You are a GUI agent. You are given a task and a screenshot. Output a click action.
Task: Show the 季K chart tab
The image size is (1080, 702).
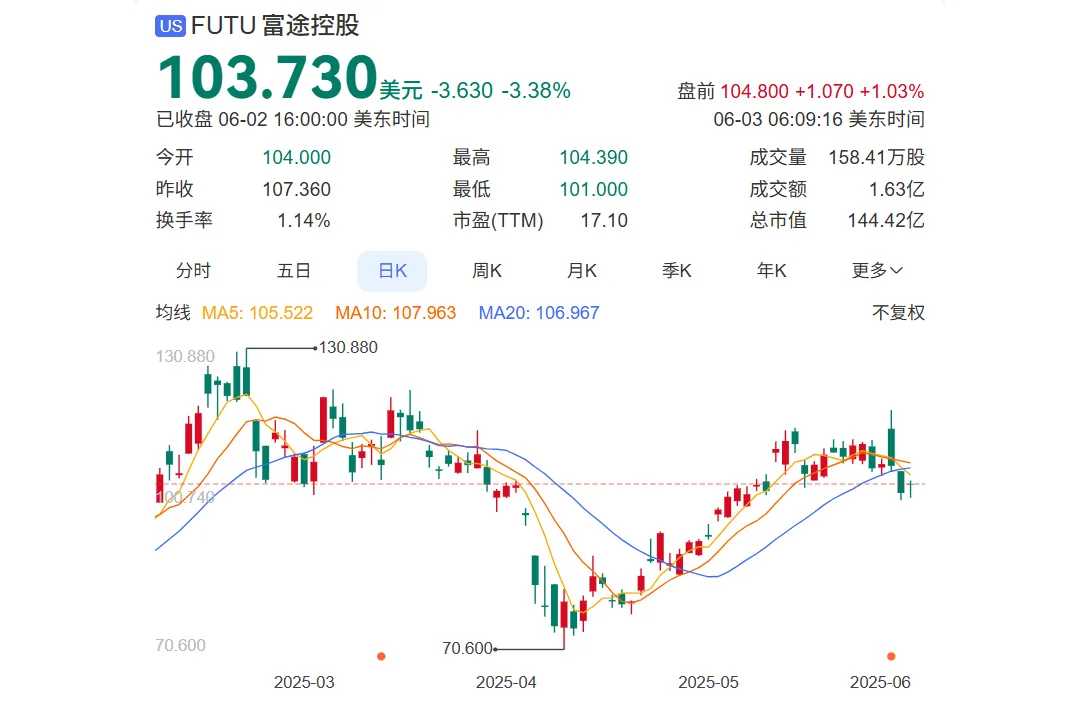pyautogui.click(x=677, y=271)
